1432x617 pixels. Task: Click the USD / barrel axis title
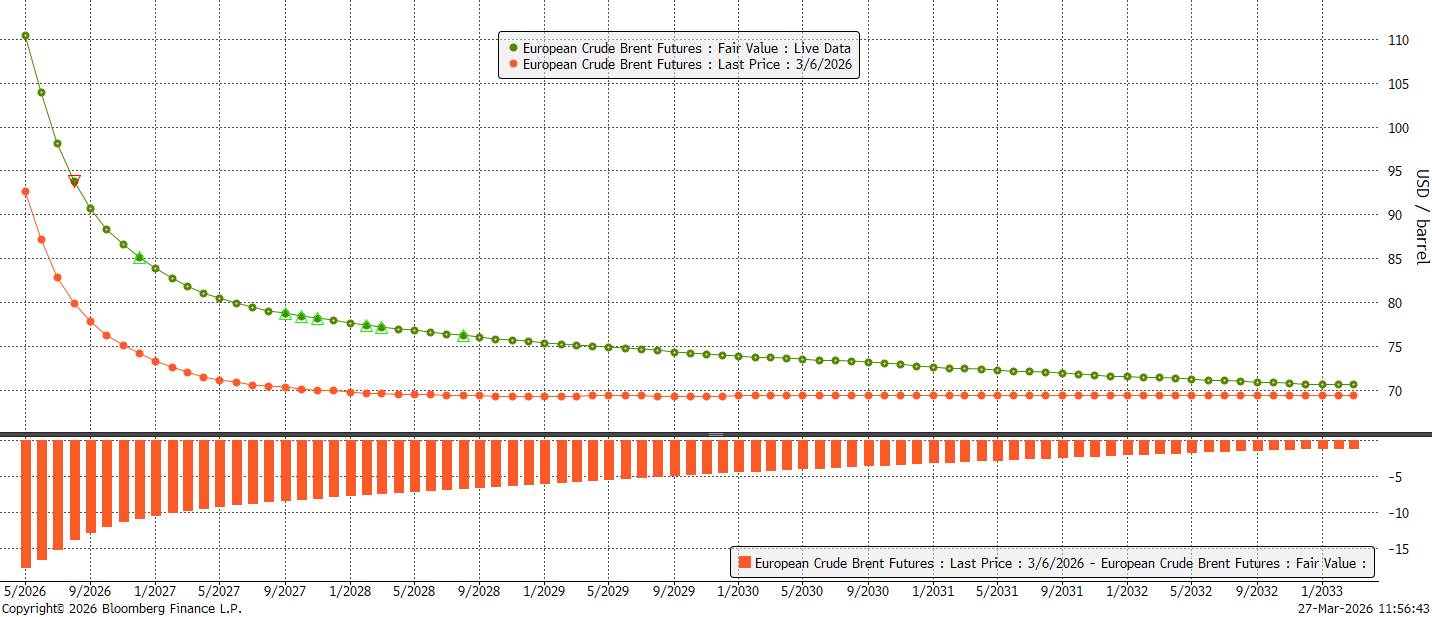pos(1421,217)
